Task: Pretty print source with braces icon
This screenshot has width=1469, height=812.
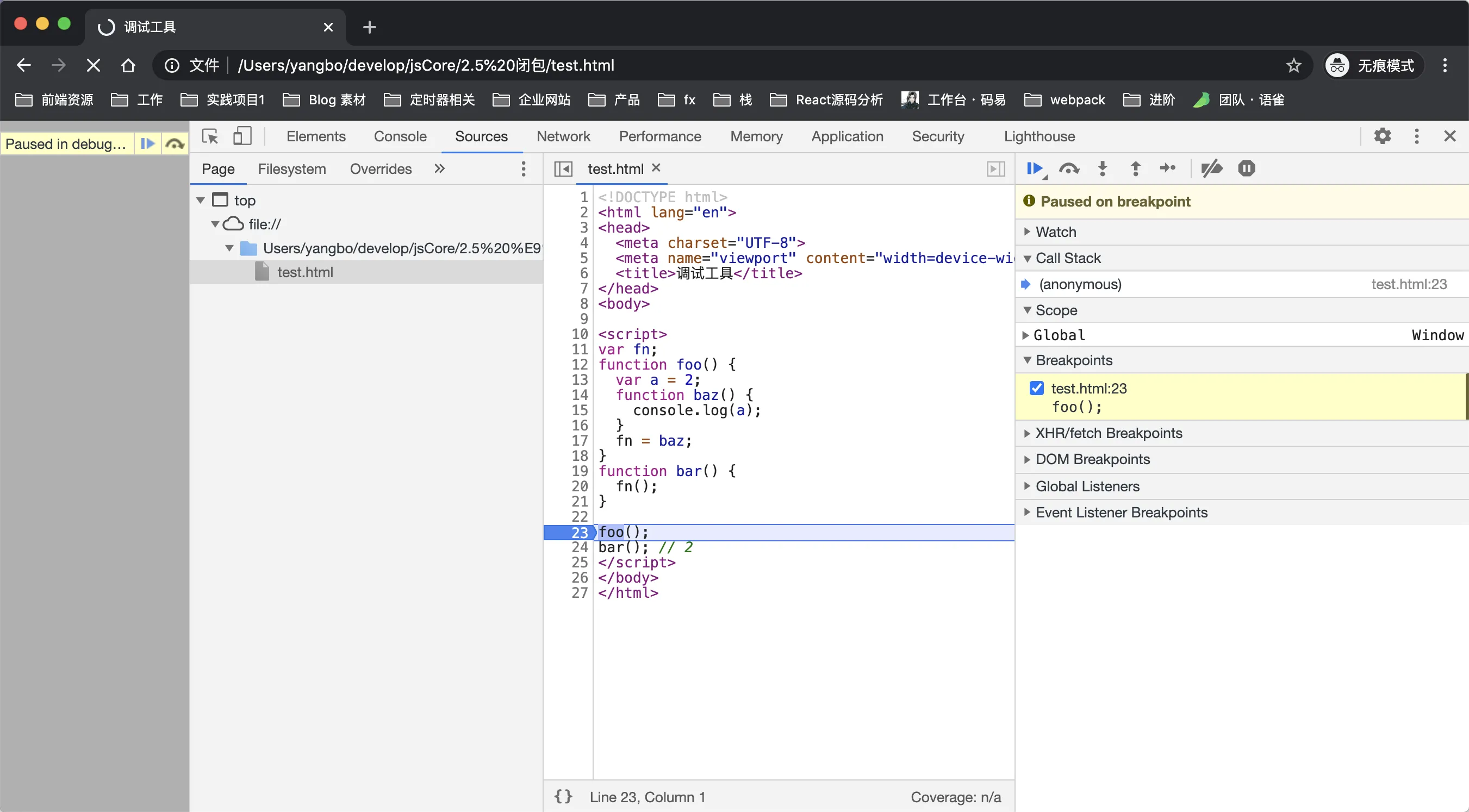Action: [x=563, y=797]
